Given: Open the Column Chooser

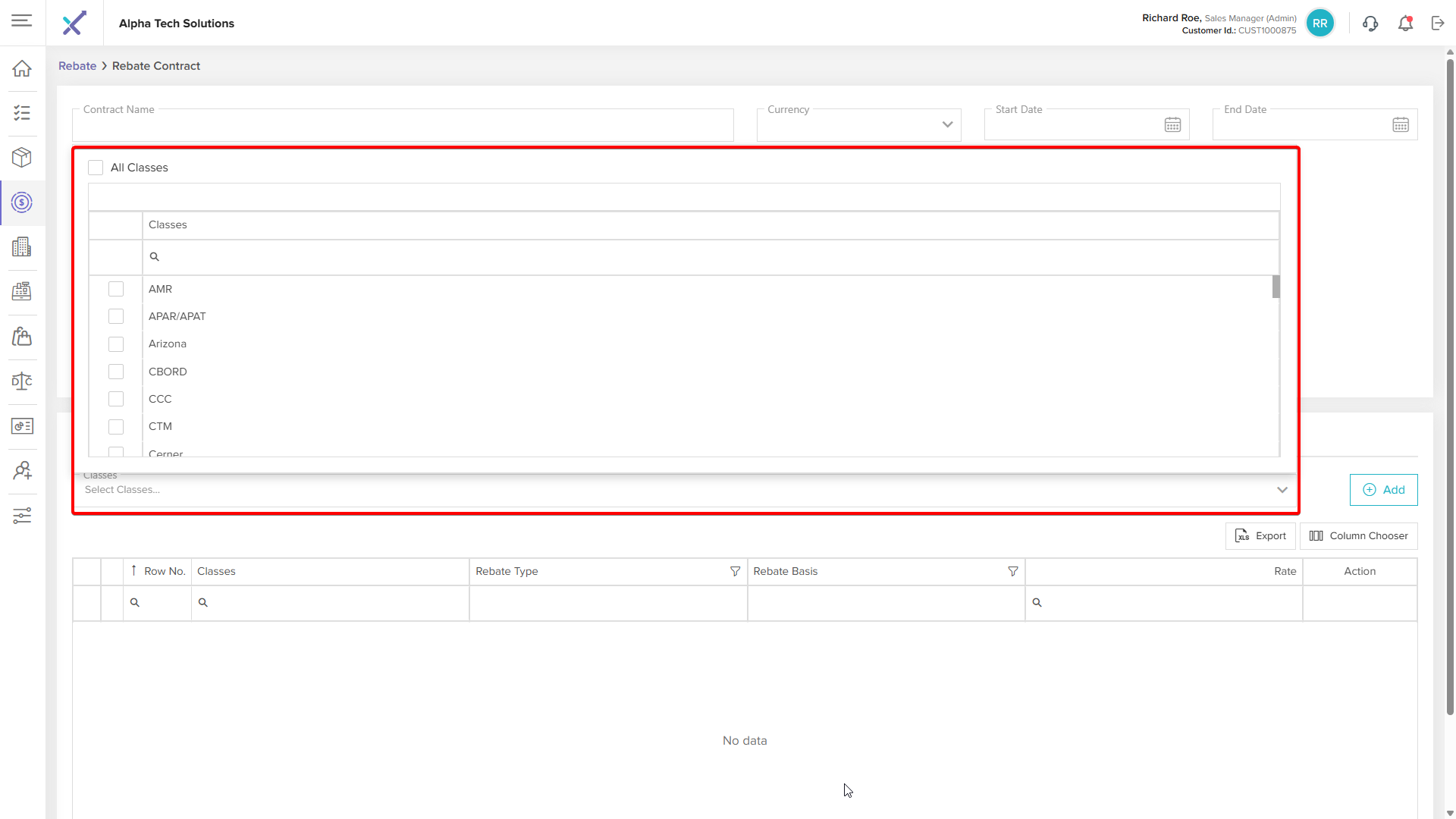Looking at the screenshot, I should coord(1358,536).
